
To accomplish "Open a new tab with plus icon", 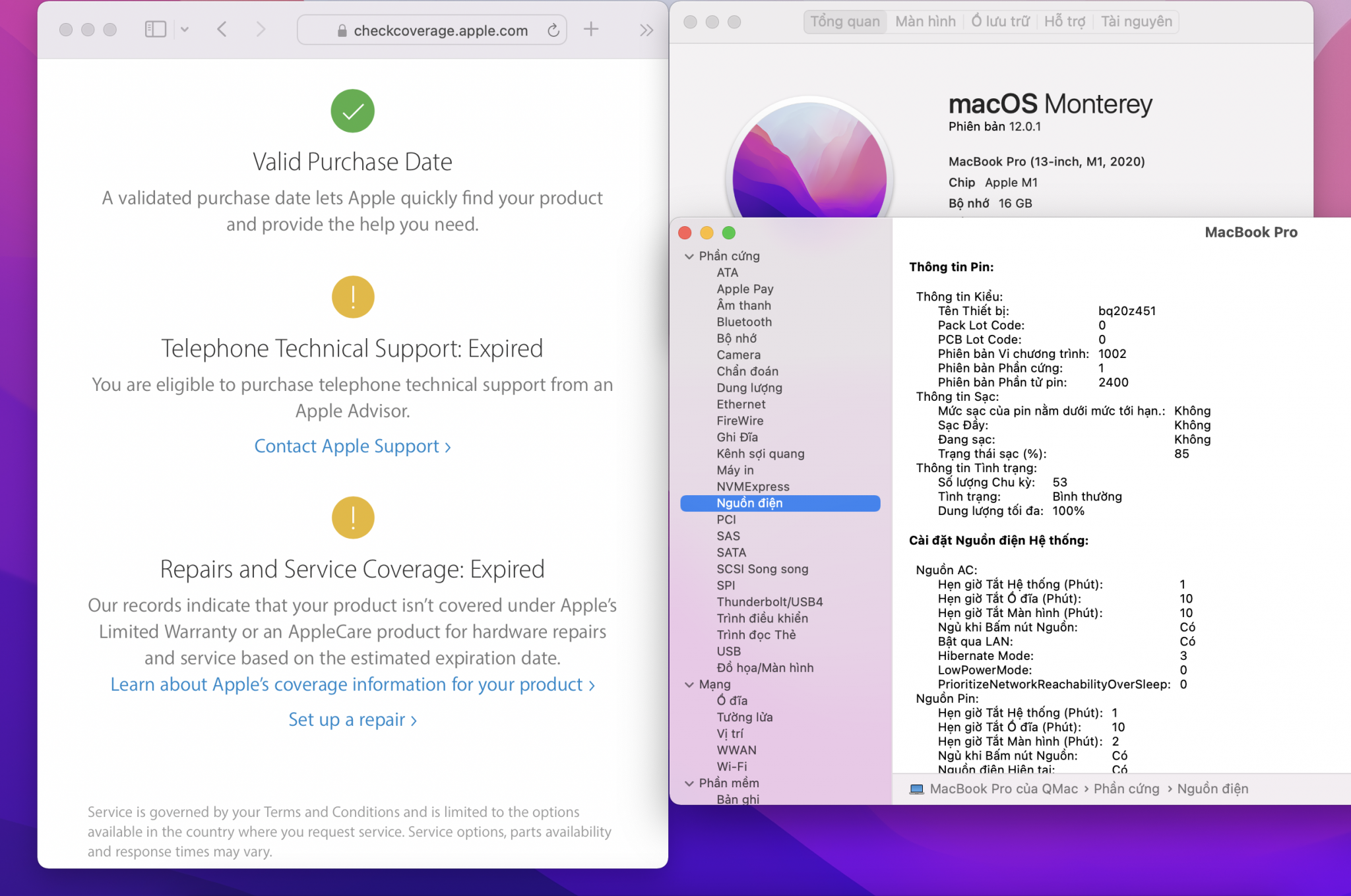I will 591,30.
